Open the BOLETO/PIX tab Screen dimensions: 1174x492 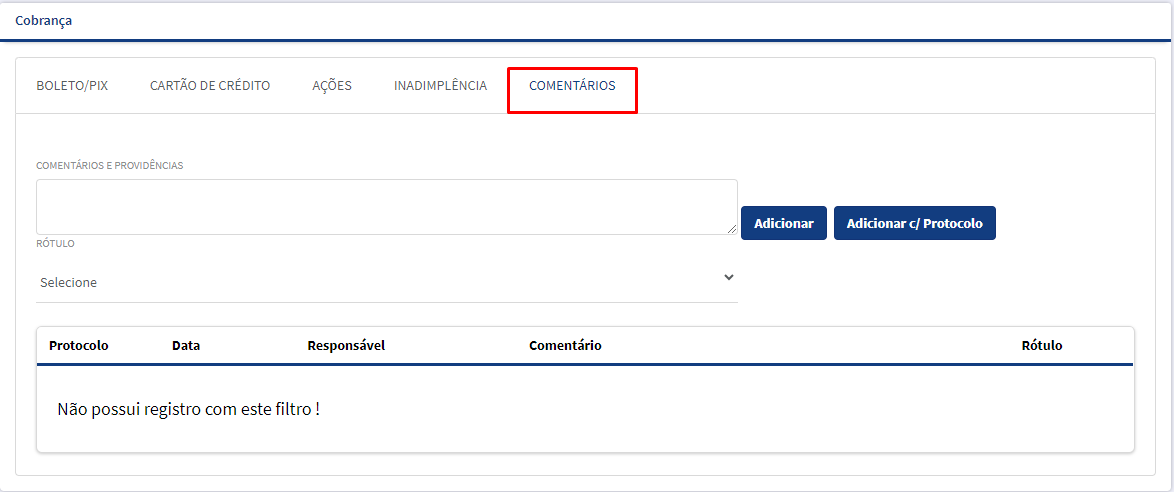coord(72,85)
